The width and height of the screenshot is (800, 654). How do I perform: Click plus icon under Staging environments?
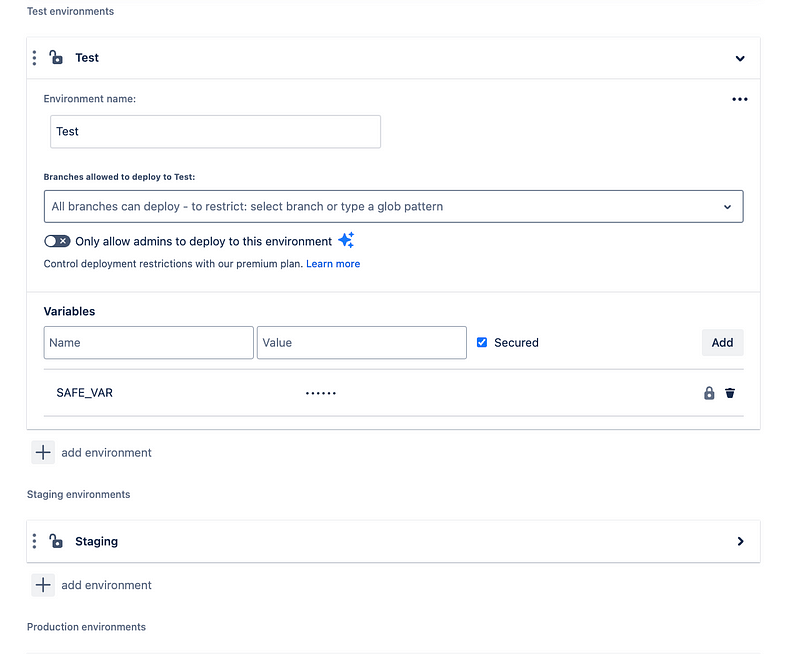pos(43,585)
